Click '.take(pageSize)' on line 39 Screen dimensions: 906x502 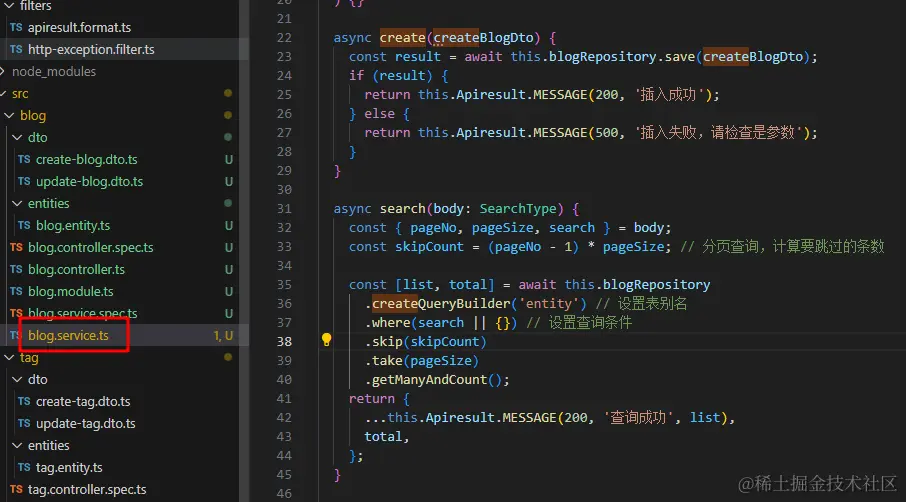click(422, 360)
